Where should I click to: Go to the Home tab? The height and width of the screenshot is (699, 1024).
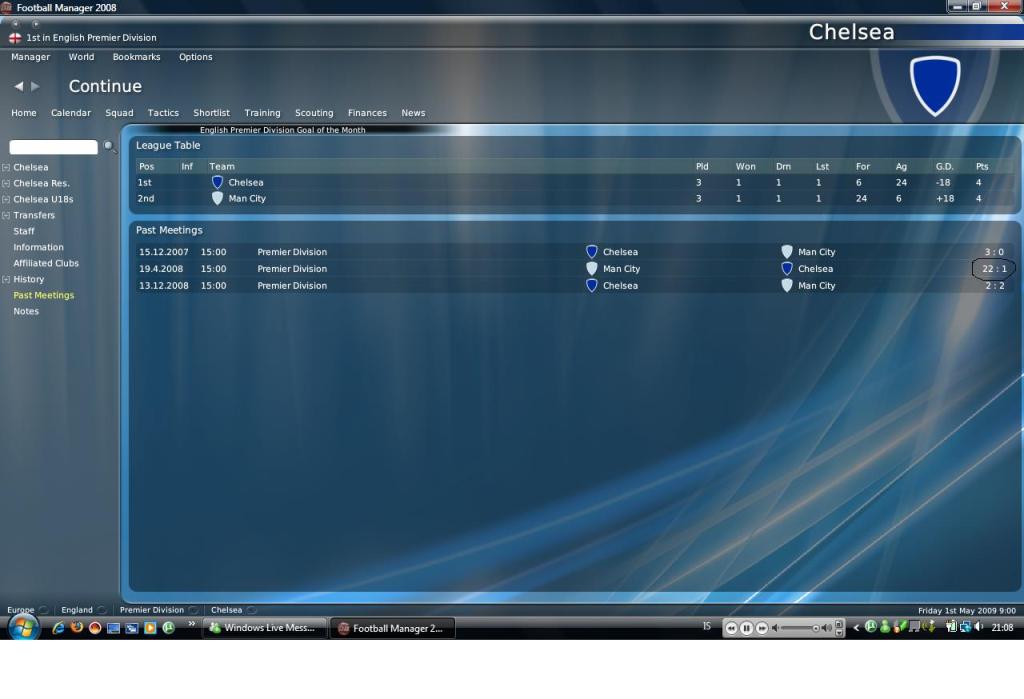[x=24, y=113]
